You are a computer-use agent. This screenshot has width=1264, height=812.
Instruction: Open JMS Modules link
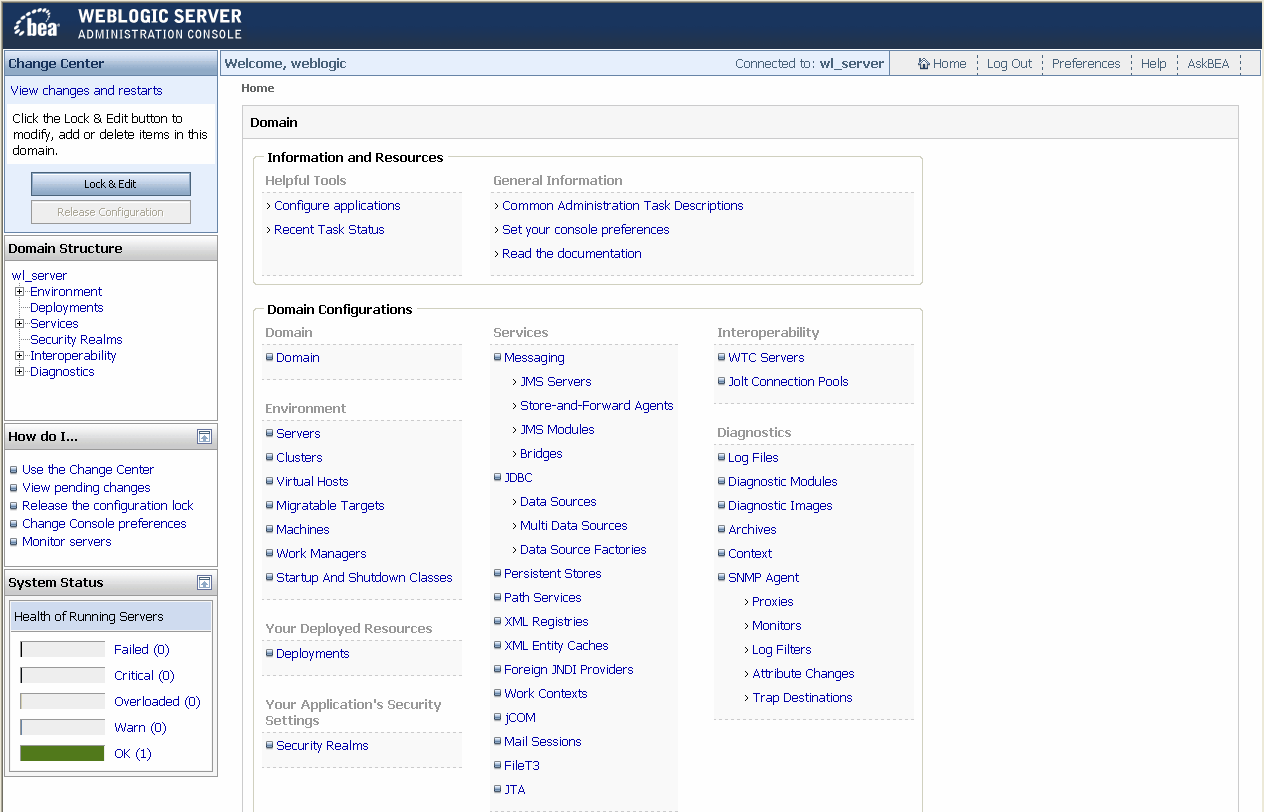[x=557, y=429]
